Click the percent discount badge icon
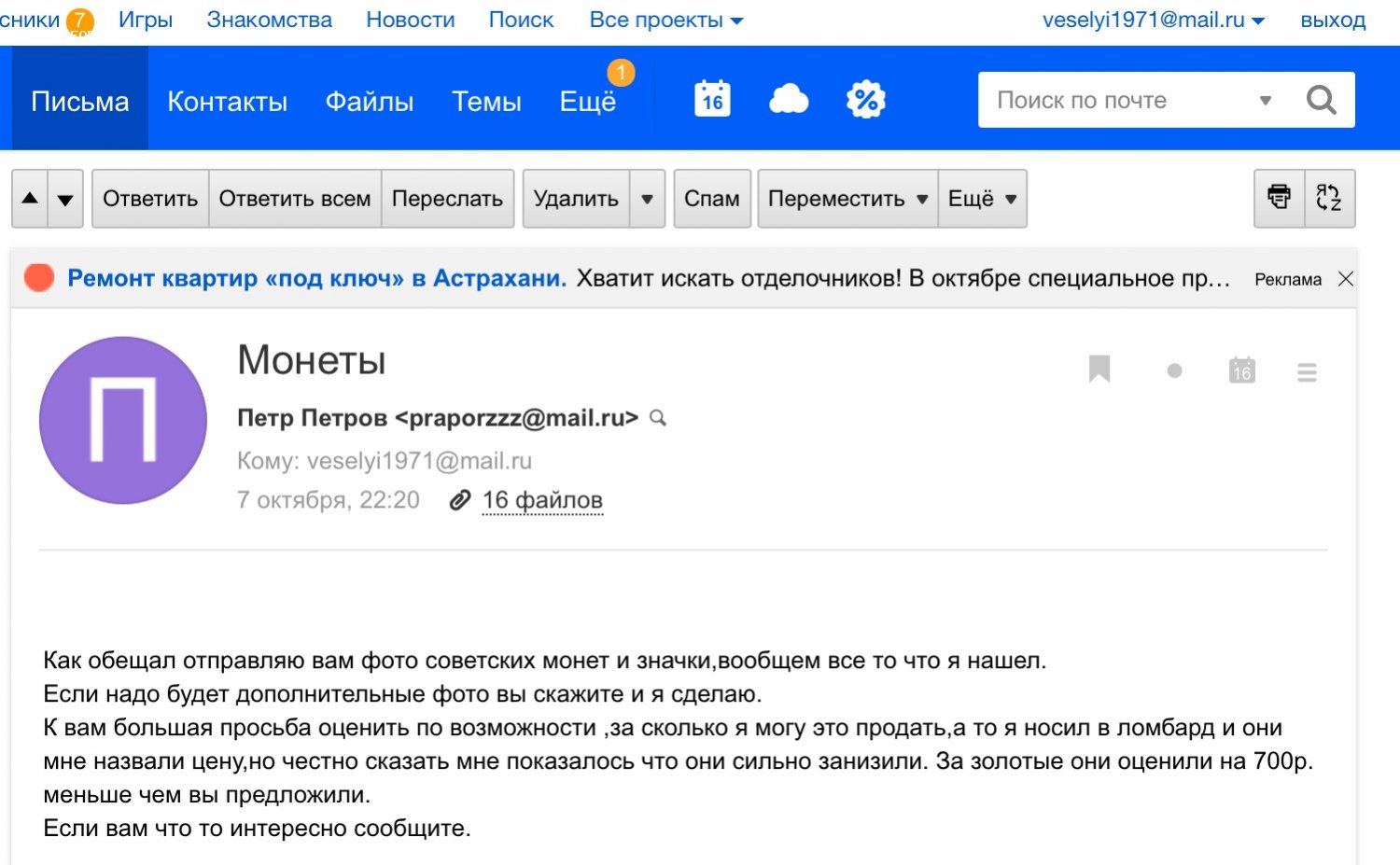Viewport: 1400px width, 865px height. click(x=865, y=99)
